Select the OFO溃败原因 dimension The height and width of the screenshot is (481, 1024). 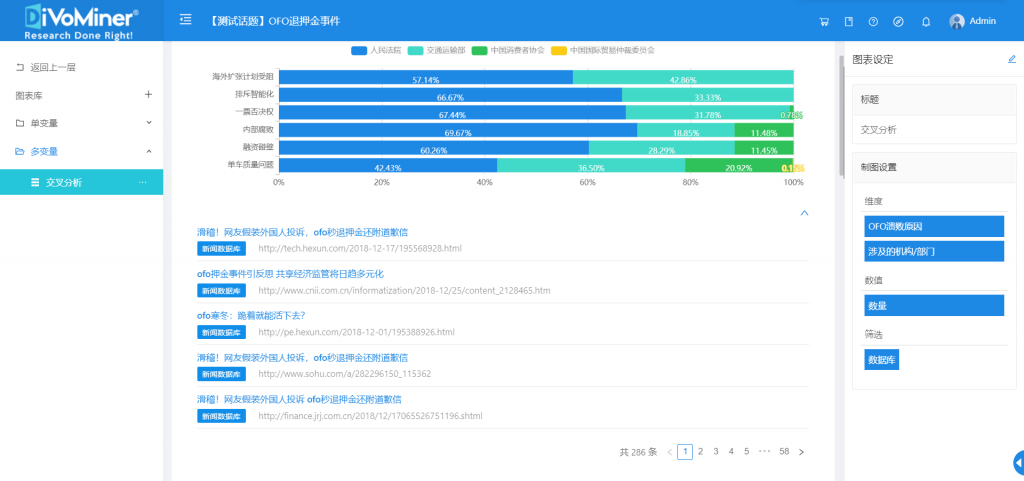(x=934, y=226)
